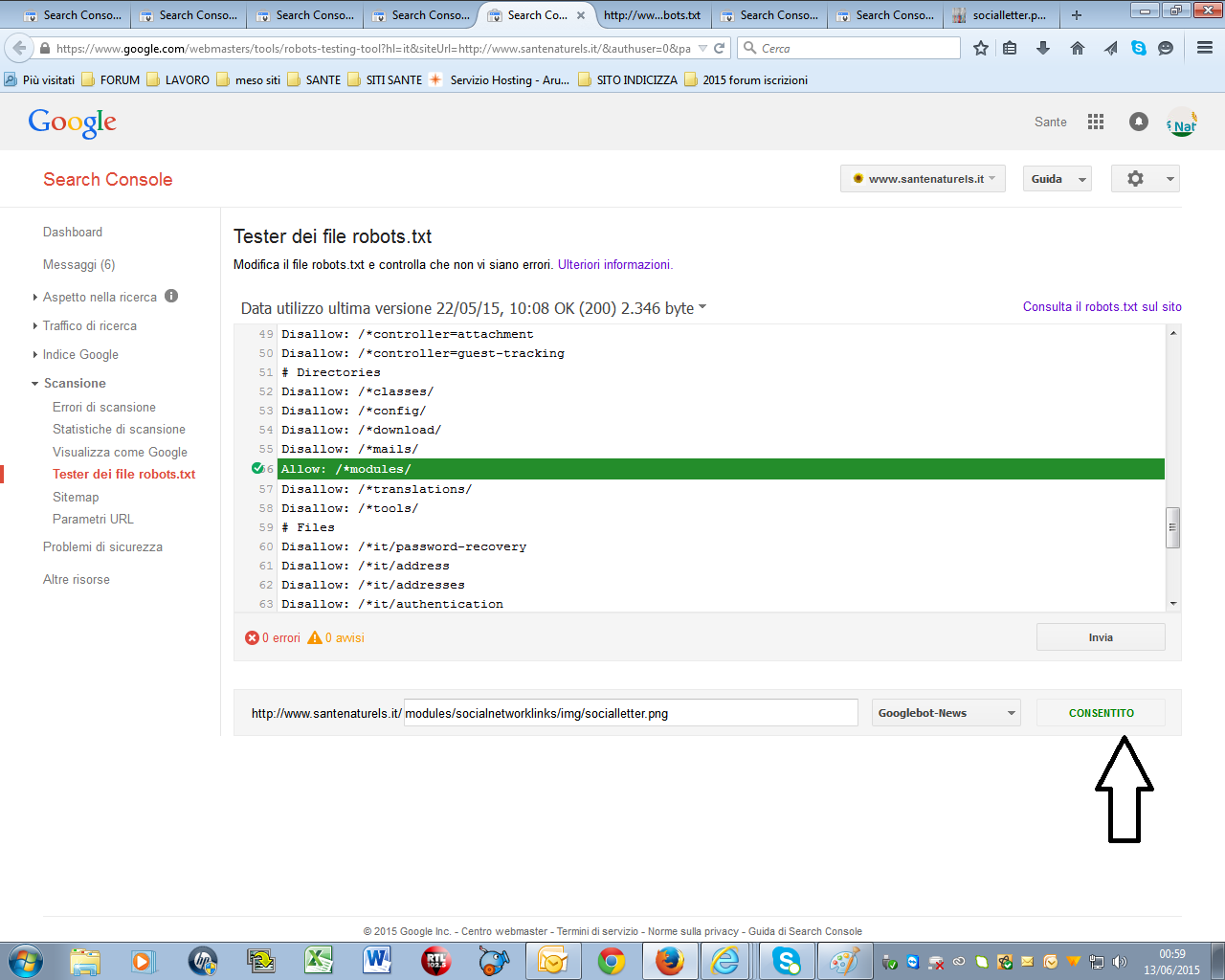This screenshot has width=1225, height=980.
Task: Switch to Firefox in the taskbar
Action: (670, 961)
